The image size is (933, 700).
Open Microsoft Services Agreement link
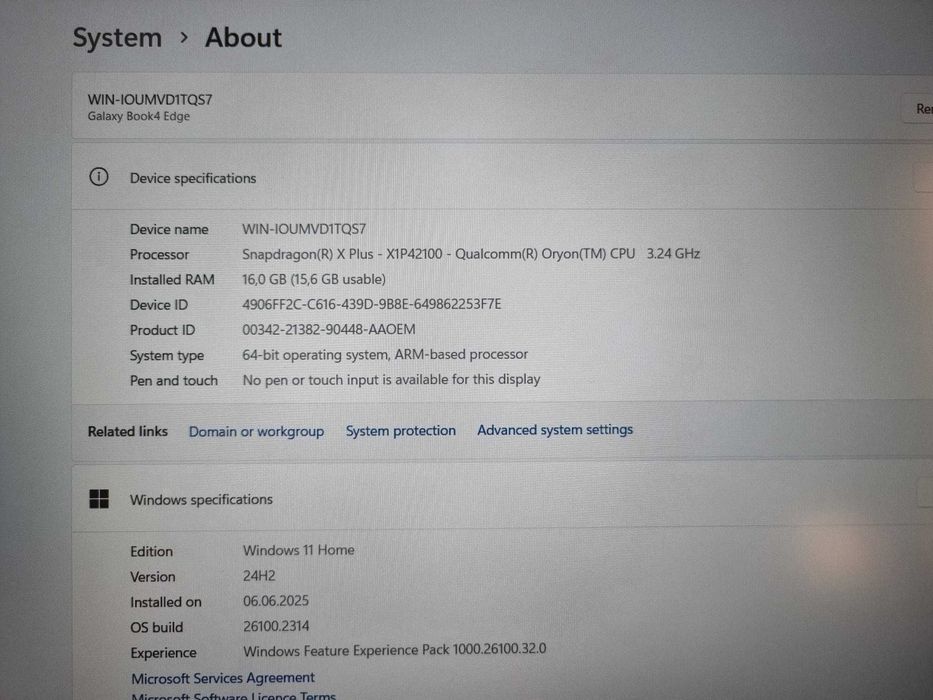[223, 678]
